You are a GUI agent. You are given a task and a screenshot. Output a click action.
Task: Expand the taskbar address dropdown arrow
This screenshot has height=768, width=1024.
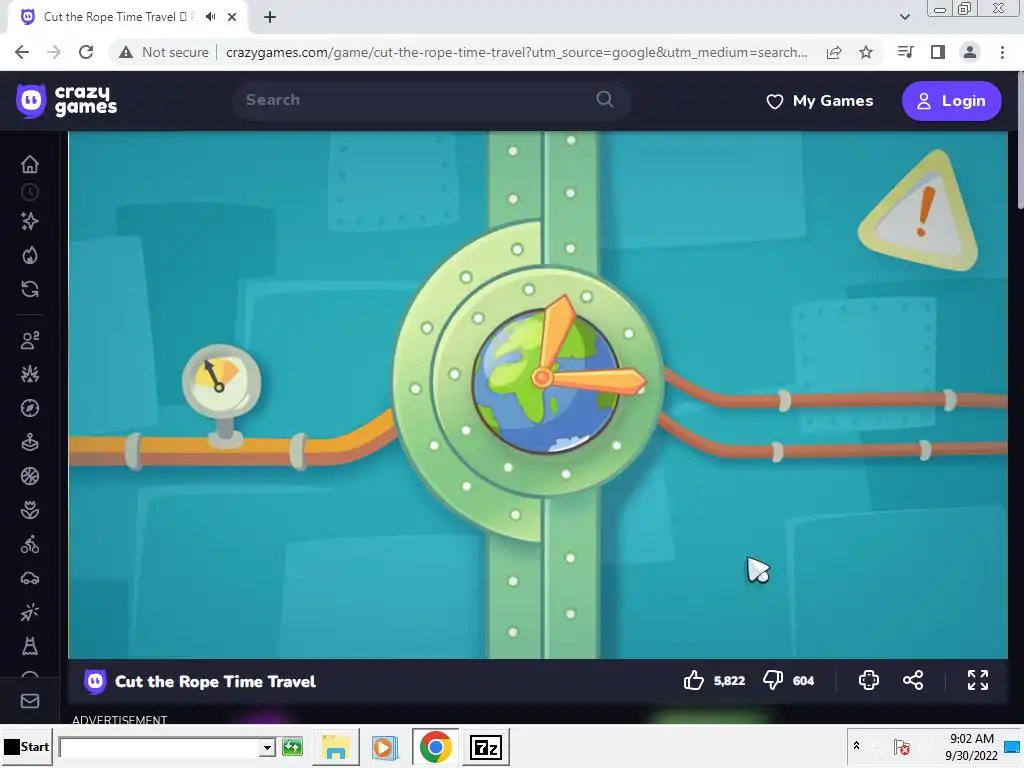266,747
